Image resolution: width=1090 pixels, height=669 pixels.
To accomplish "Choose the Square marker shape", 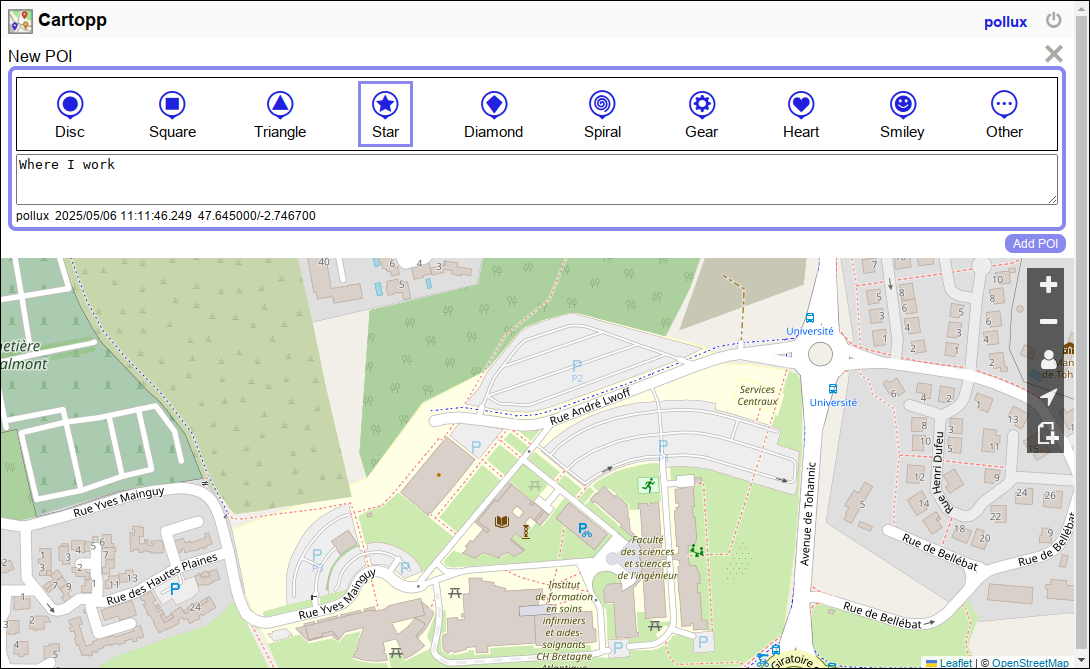I will [x=172, y=114].
